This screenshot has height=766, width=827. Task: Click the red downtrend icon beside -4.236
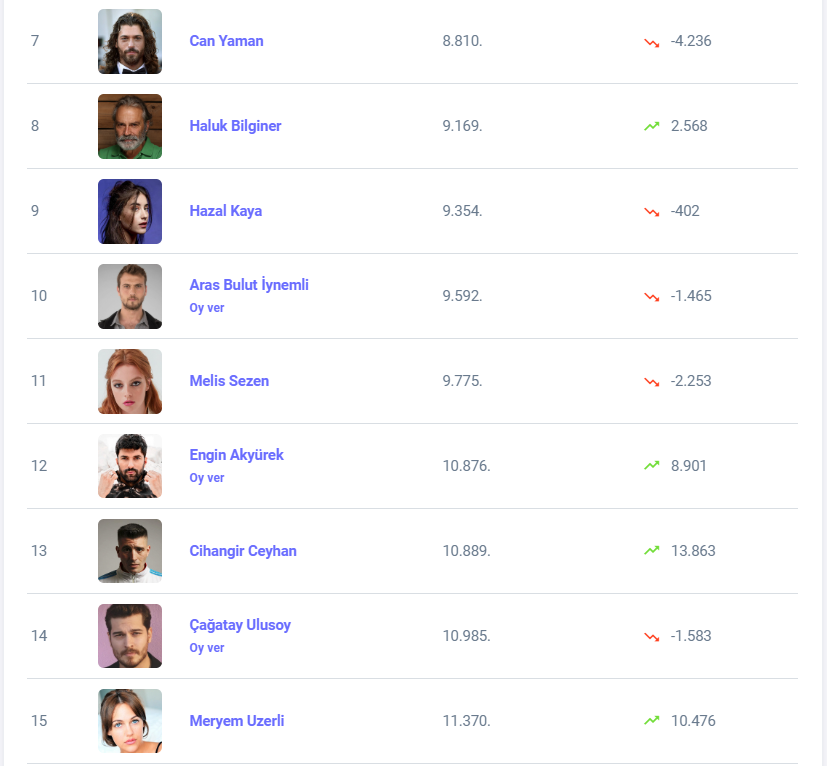pyautogui.click(x=652, y=42)
